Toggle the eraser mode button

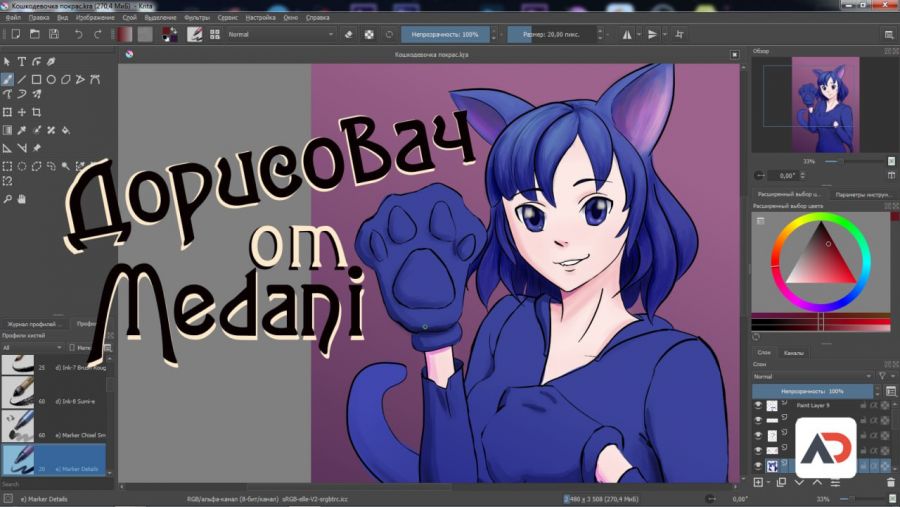pyautogui.click(x=348, y=34)
